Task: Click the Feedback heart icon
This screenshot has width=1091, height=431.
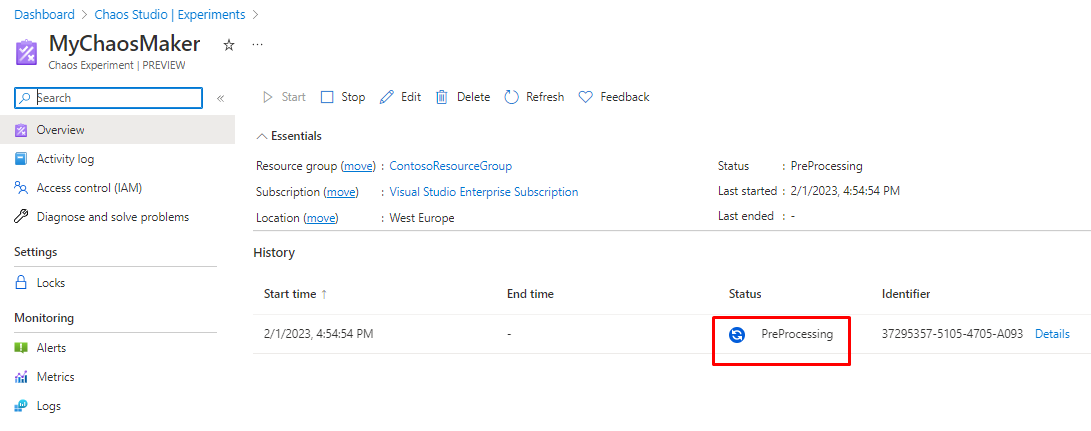Action: 586,97
